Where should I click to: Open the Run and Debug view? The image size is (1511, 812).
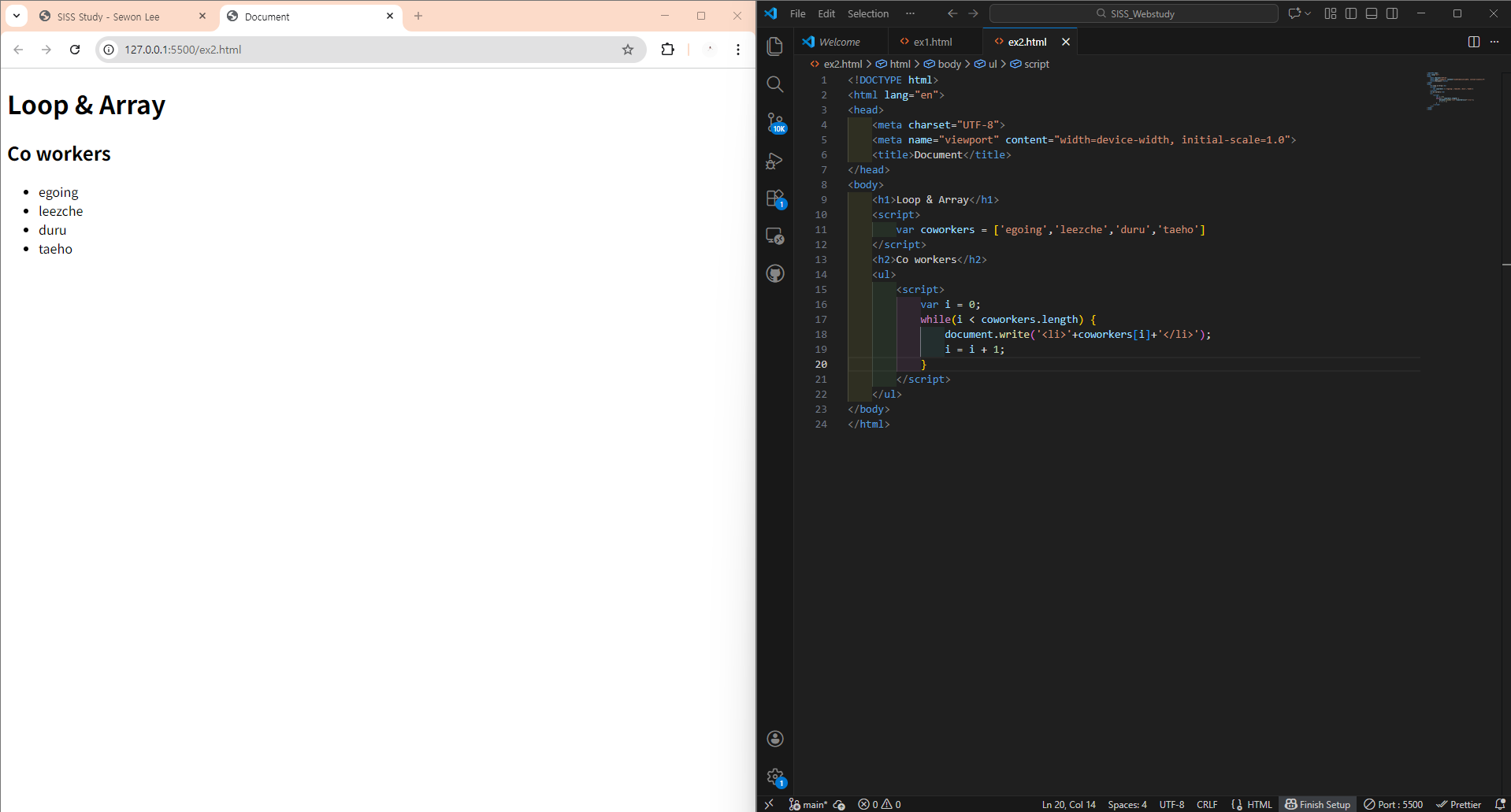(x=775, y=161)
